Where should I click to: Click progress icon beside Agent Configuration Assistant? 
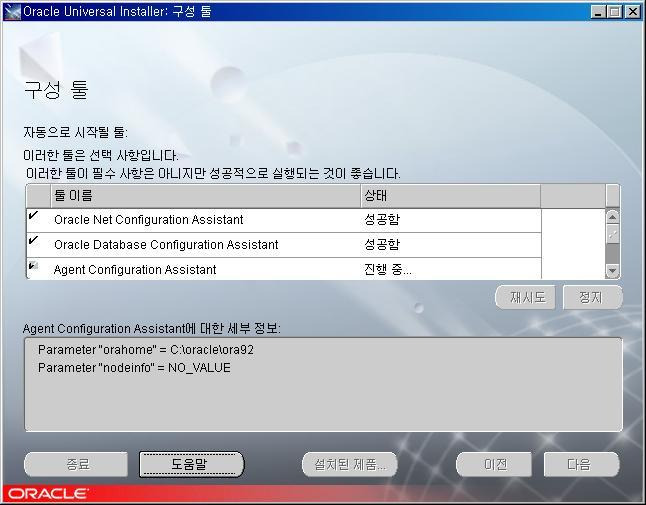point(33,266)
